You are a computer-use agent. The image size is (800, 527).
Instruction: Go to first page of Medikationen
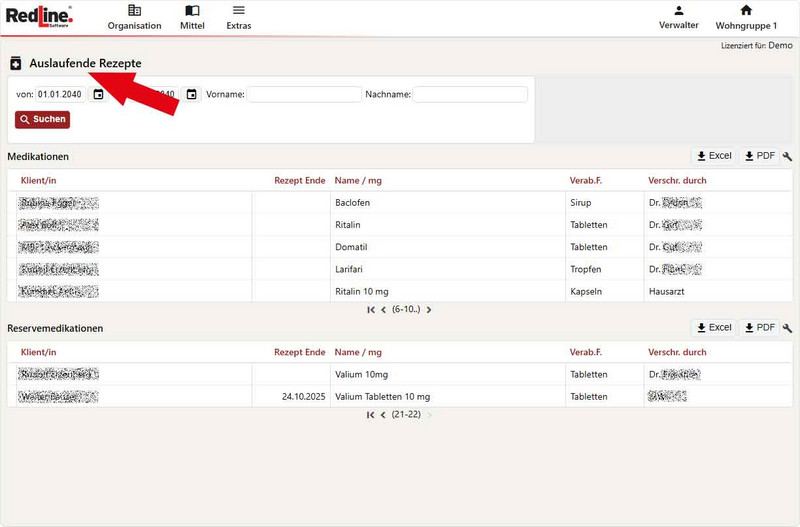point(371,310)
